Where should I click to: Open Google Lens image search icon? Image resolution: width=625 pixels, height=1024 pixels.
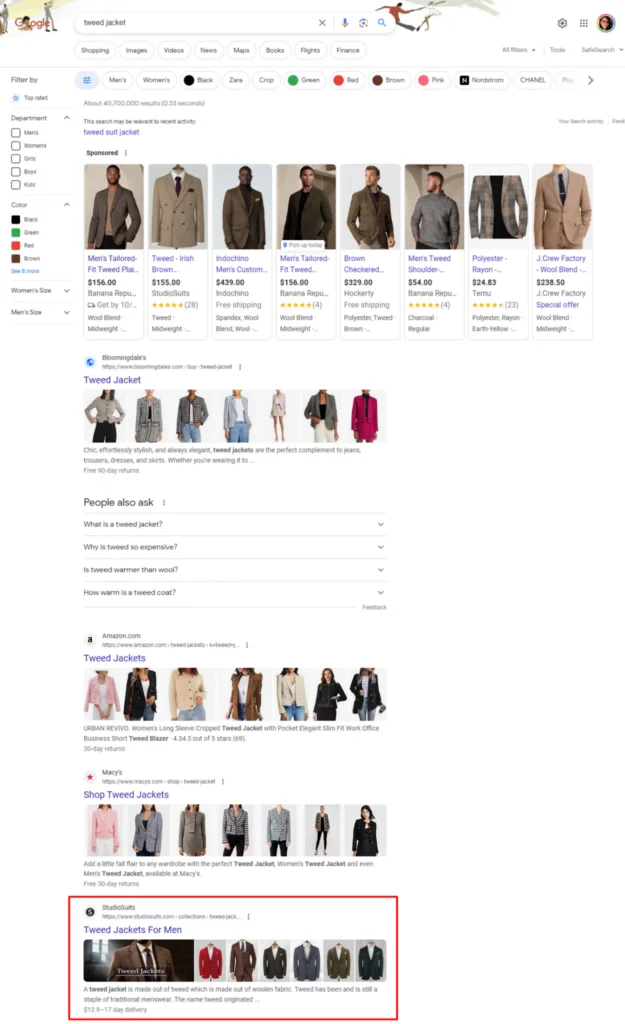(x=363, y=23)
